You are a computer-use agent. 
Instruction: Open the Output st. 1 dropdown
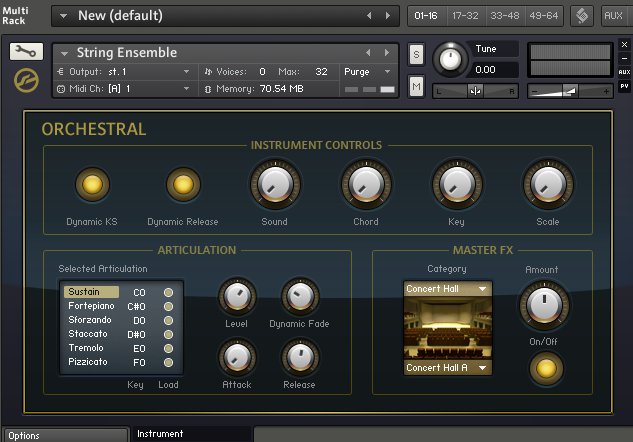(x=187, y=72)
